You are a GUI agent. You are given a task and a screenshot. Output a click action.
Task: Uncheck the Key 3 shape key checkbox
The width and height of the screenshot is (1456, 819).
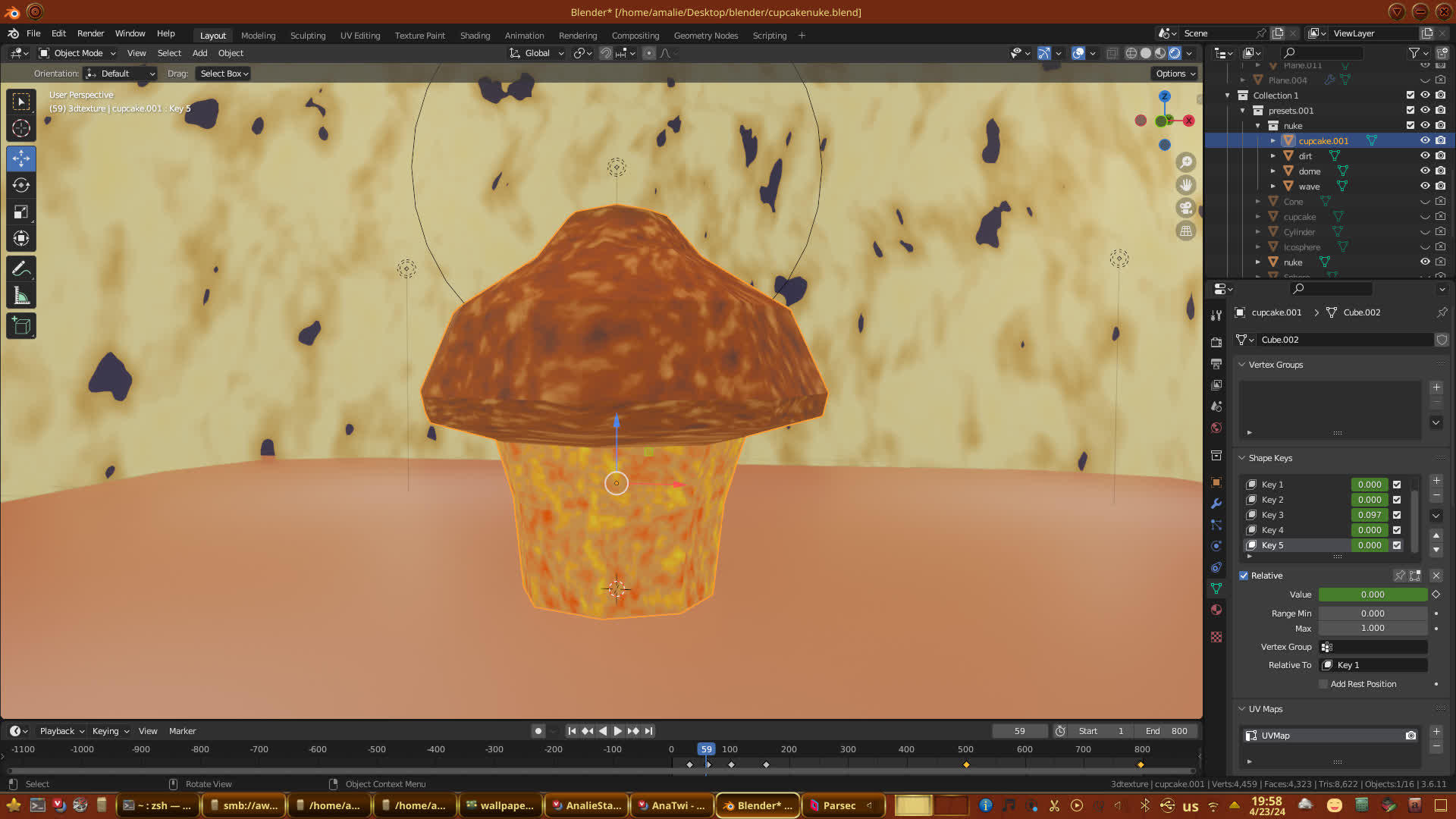coord(1397,515)
